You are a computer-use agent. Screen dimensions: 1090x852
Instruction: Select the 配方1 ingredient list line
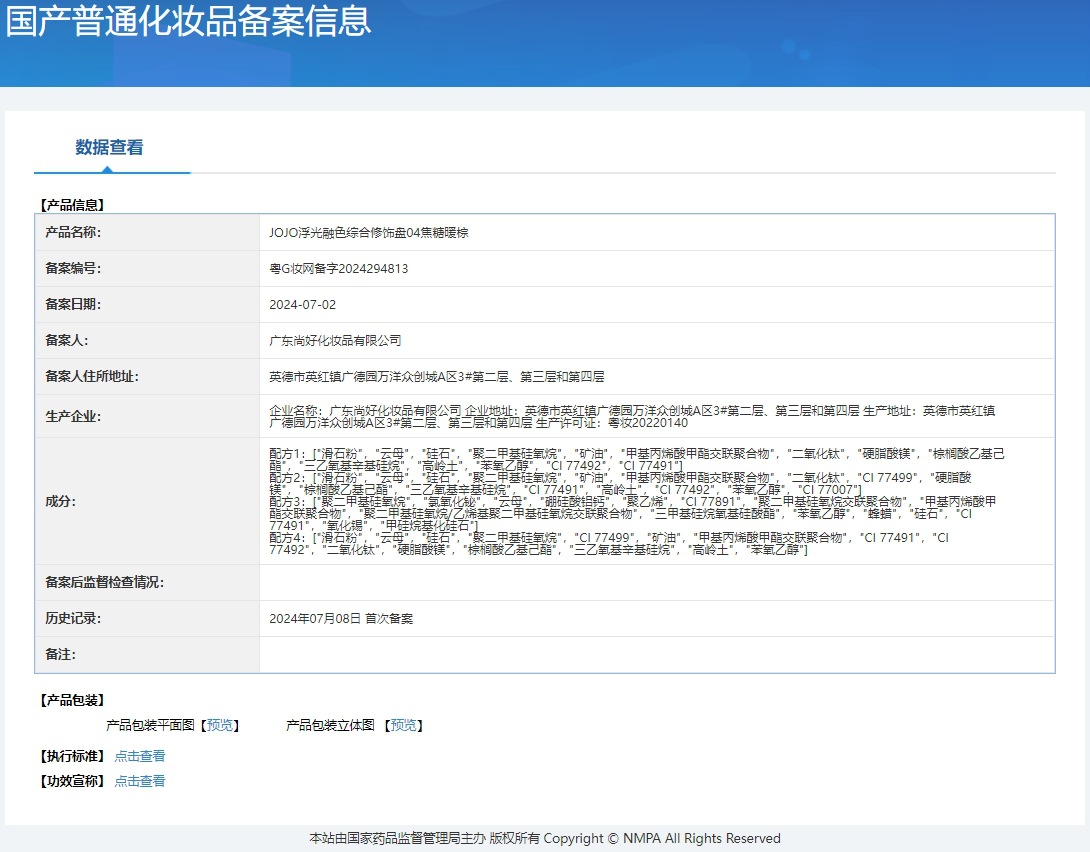coord(637,459)
